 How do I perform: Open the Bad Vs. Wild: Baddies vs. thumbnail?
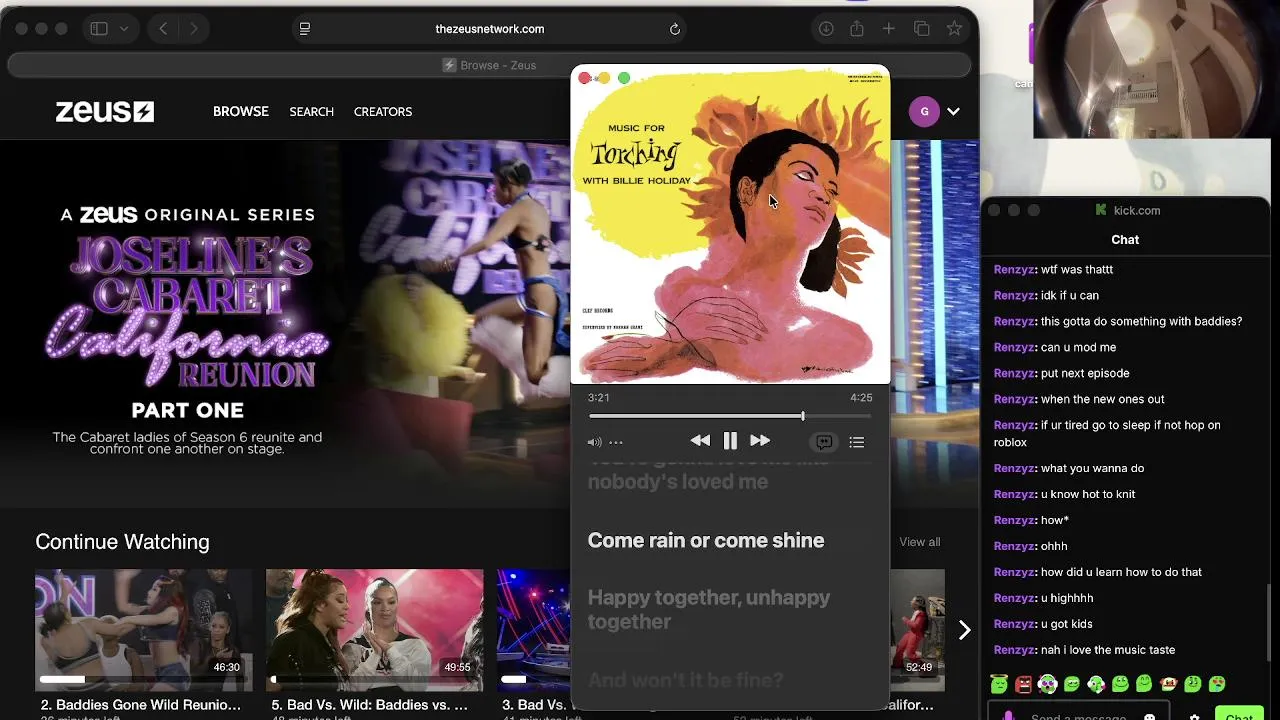click(x=374, y=630)
